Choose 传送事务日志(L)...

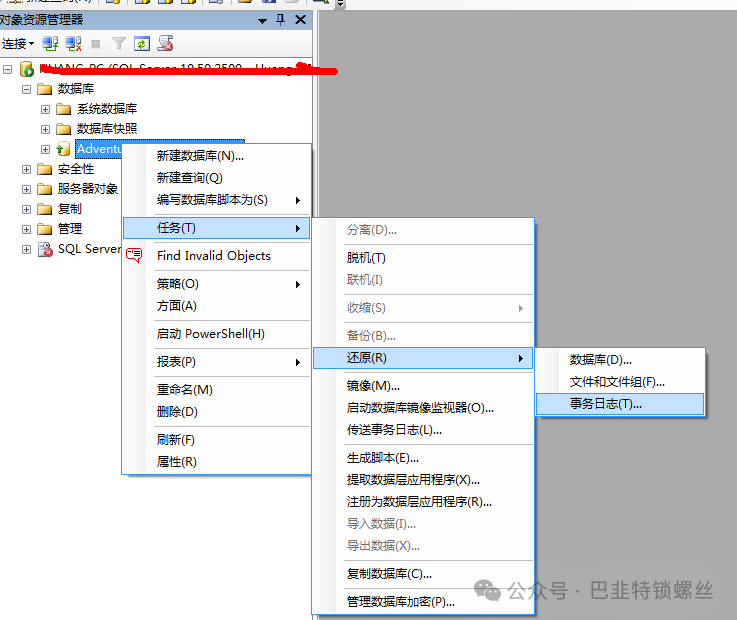click(x=423, y=430)
